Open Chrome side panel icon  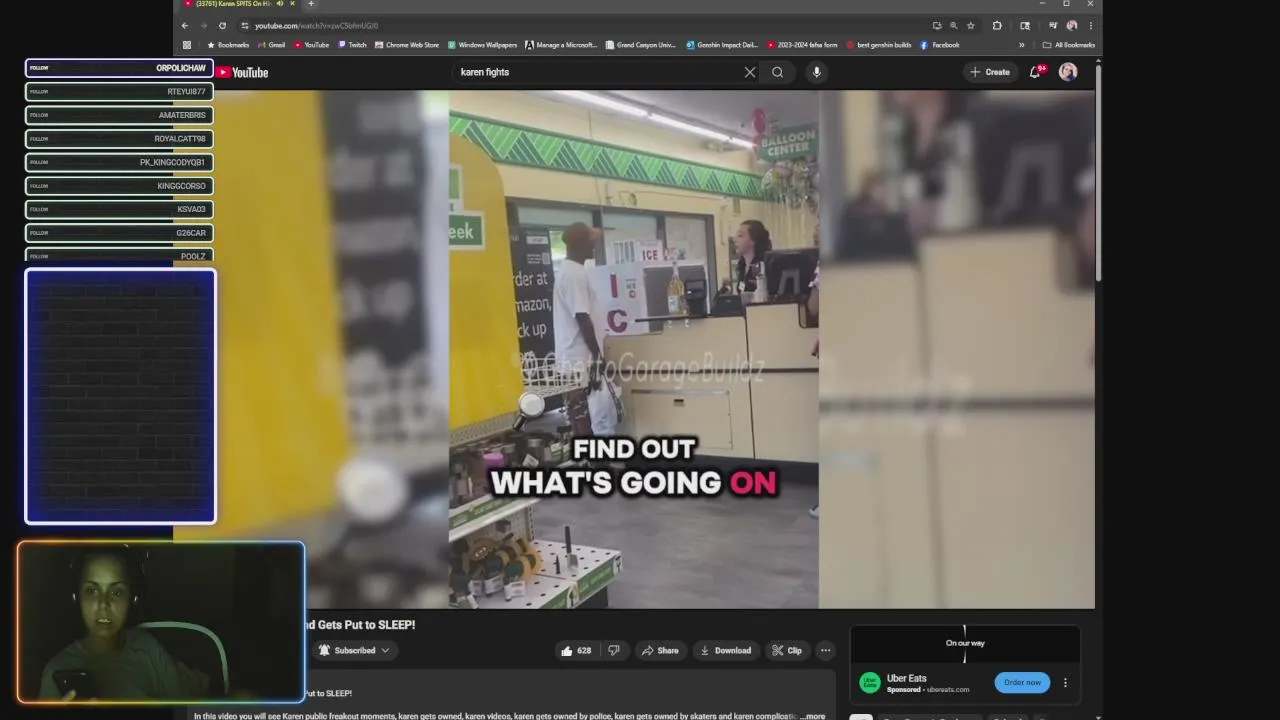click(x=1025, y=25)
